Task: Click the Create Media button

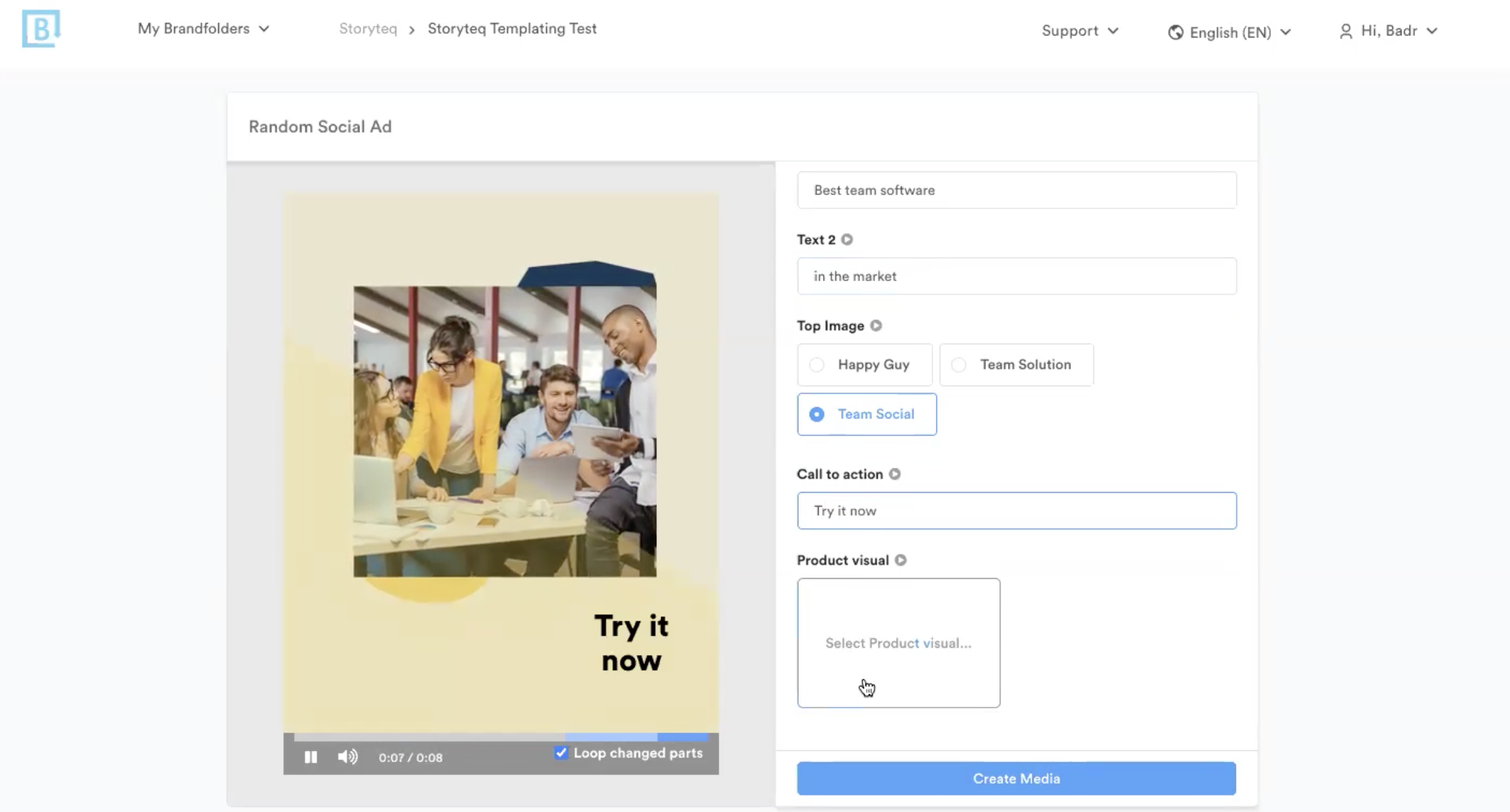Action: pos(1017,778)
